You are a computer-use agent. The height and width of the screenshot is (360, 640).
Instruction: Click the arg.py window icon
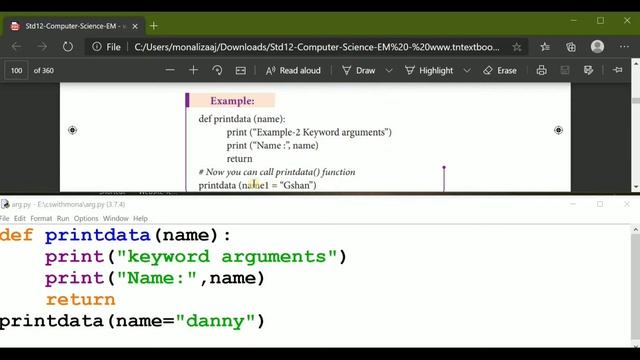[5, 204]
